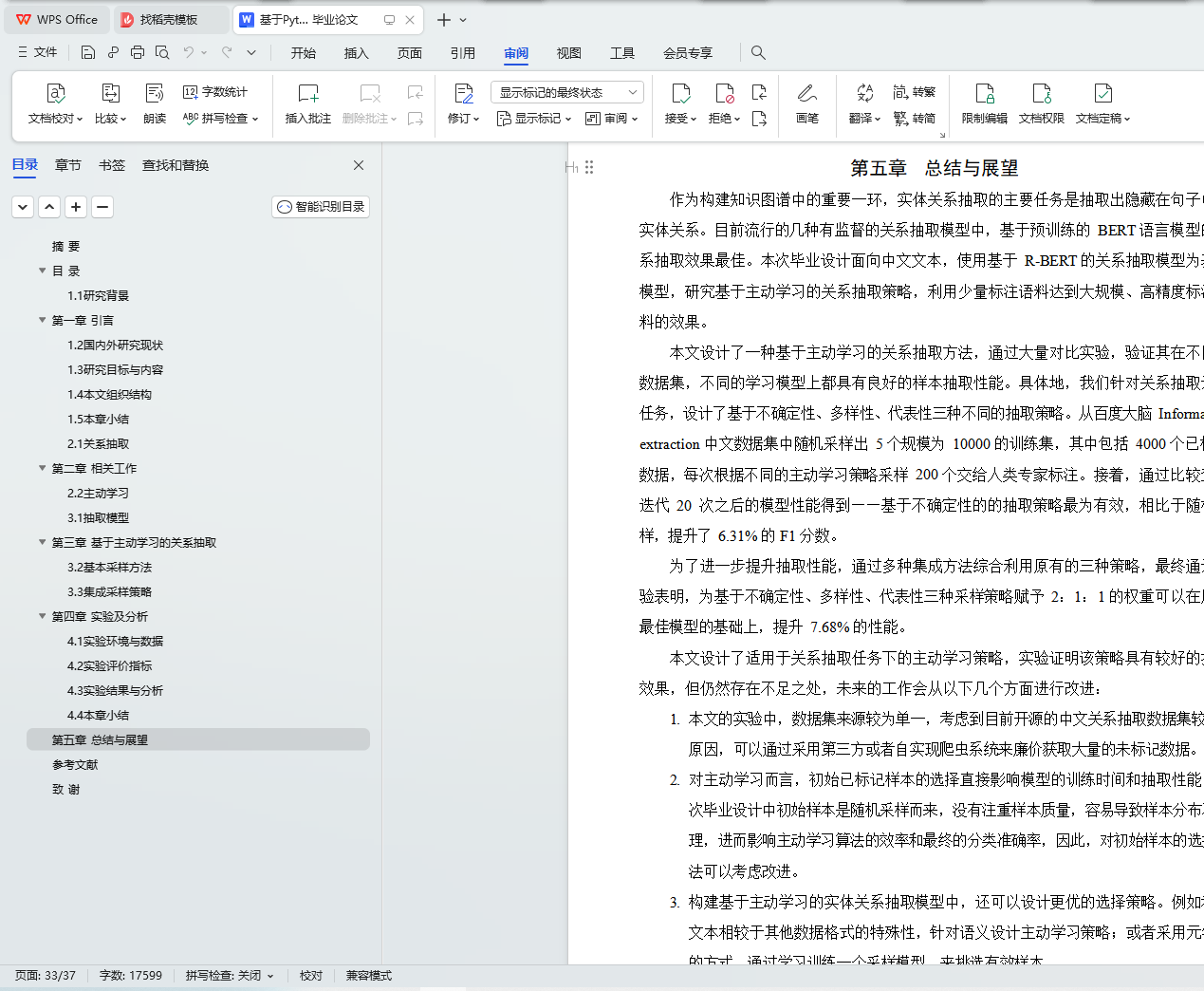This screenshot has width=1204, height=991.
Task: Switch to the 章节 tab in side pane
Action: (68, 165)
